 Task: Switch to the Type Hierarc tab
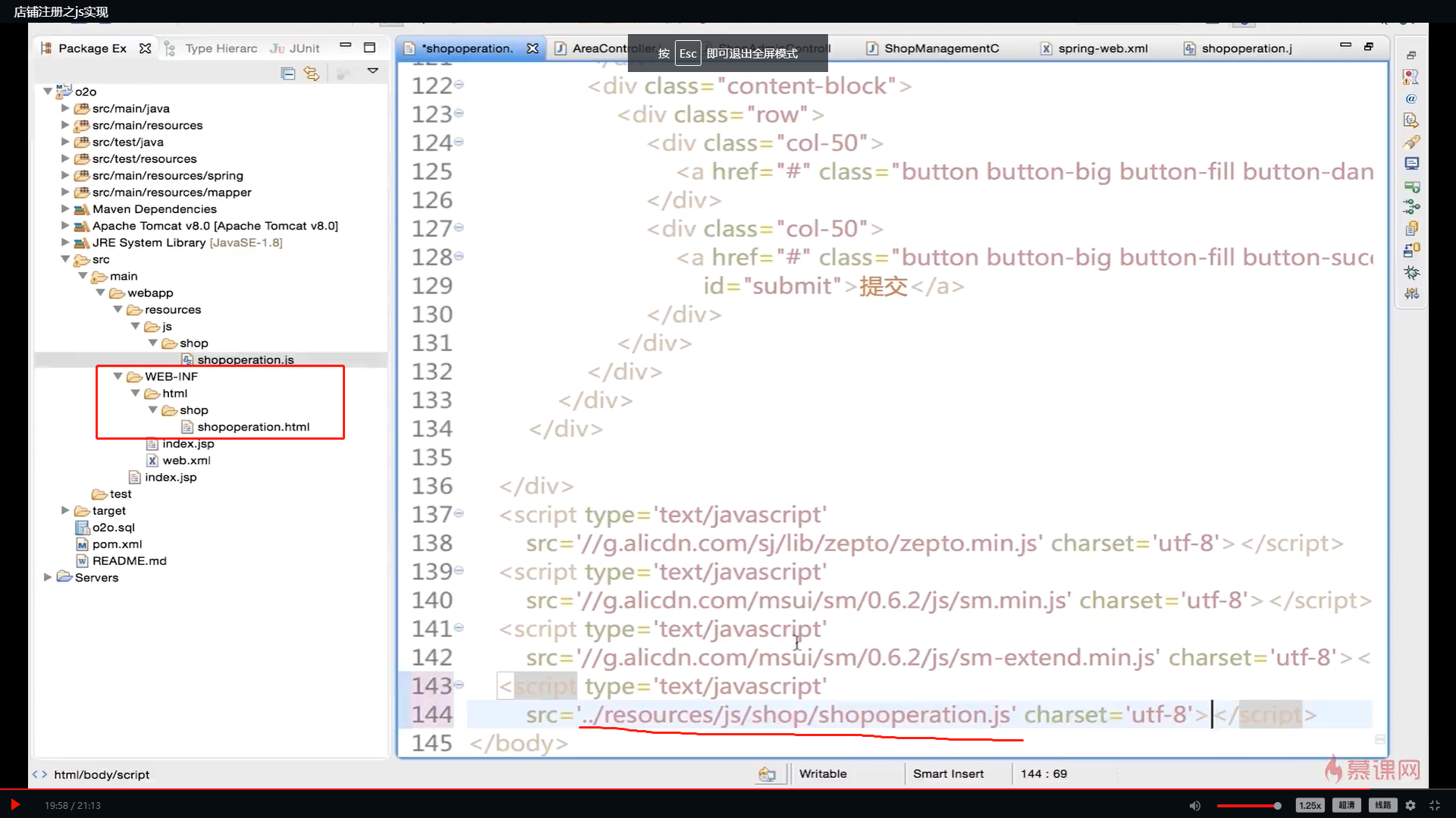click(212, 49)
